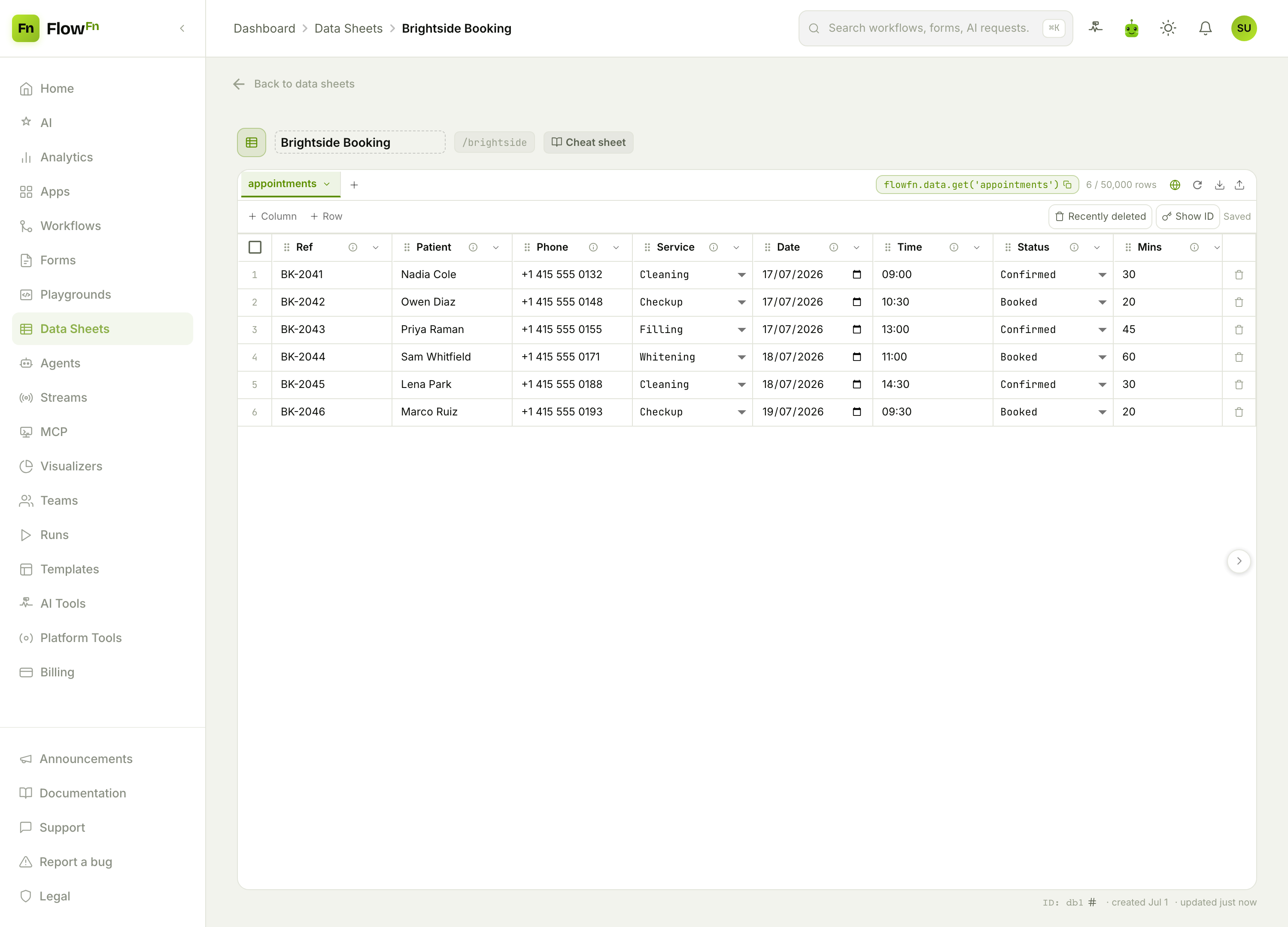Click the data sheet table icon beside title
Screen dimensions: 1288x927
(x=252, y=142)
